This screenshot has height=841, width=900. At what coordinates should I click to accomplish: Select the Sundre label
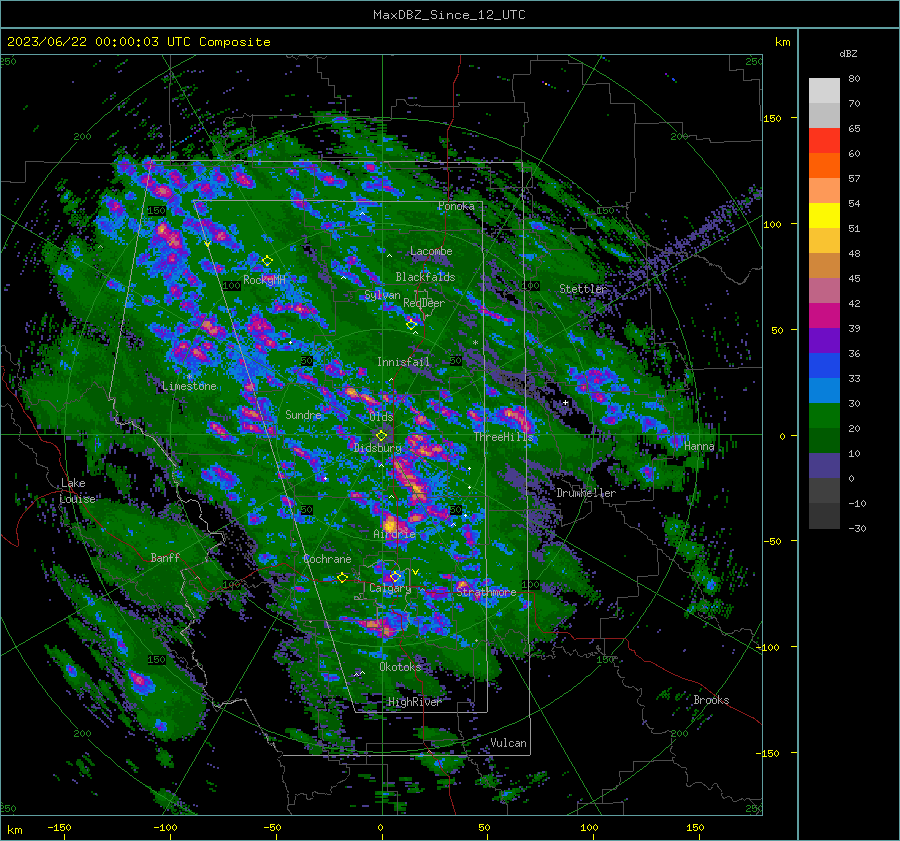pyautogui.click(x=304, y=415)
